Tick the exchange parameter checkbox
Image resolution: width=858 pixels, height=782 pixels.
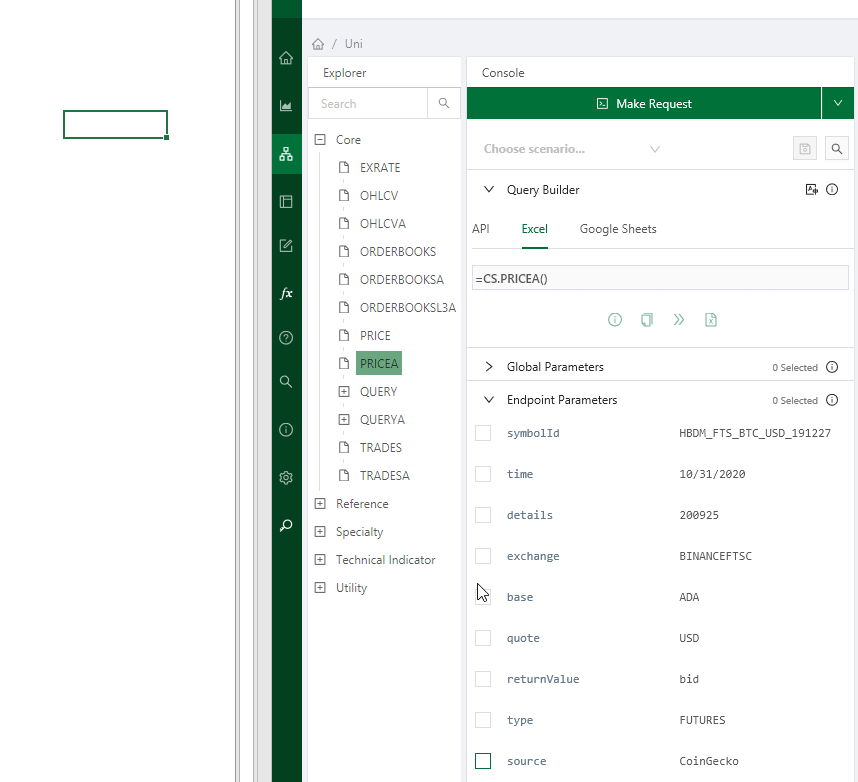483,555
